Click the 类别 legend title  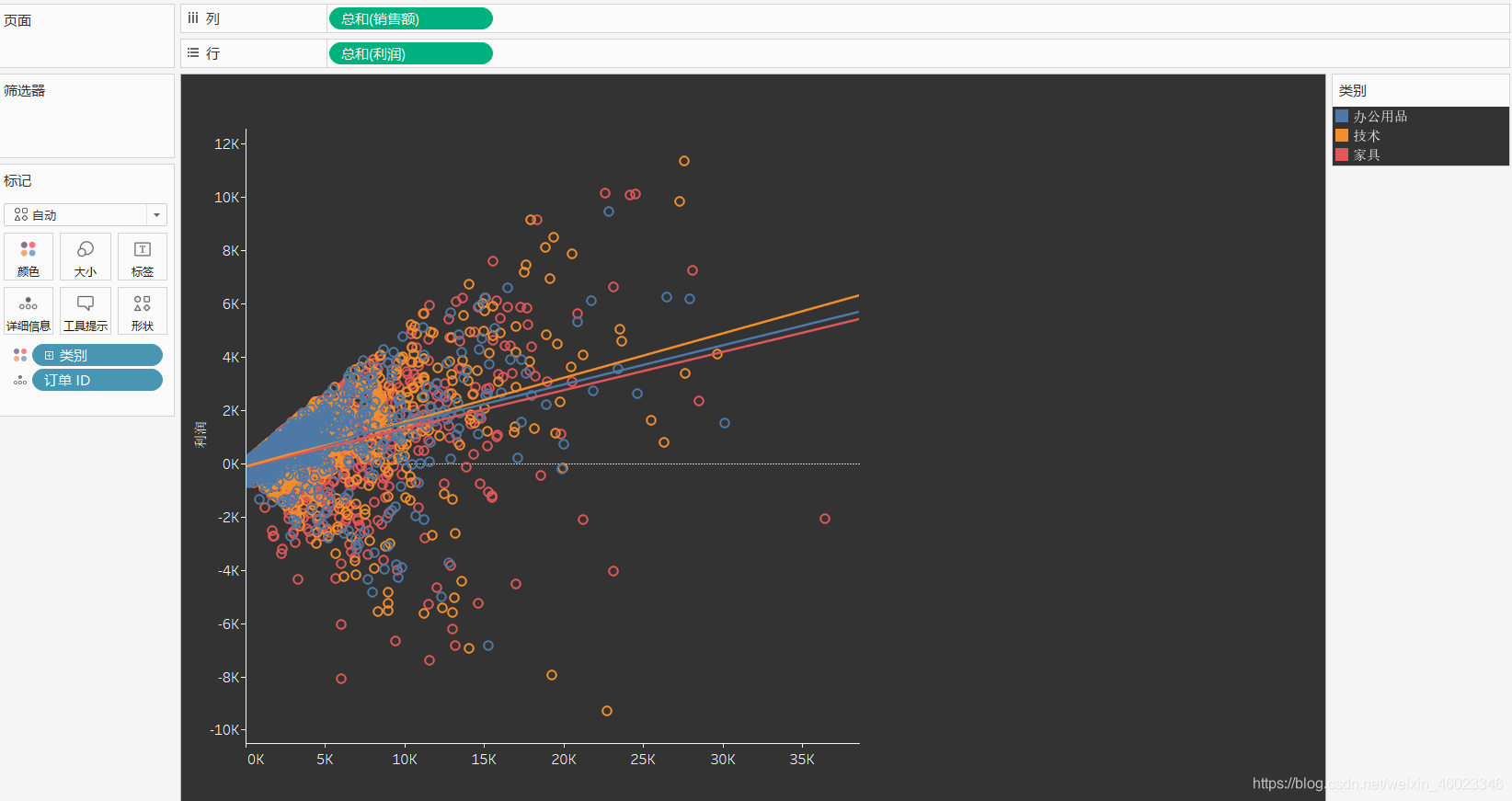1353,90
